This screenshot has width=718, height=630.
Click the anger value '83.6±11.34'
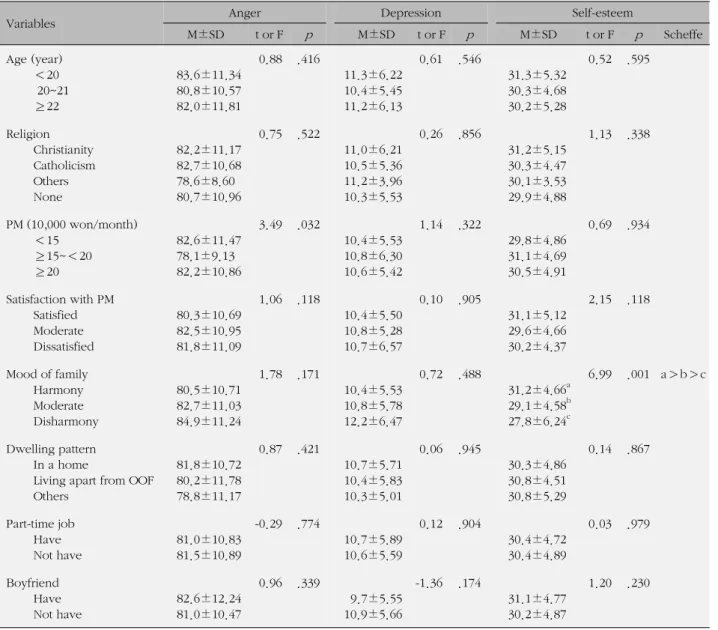click(x=209, y=75)
